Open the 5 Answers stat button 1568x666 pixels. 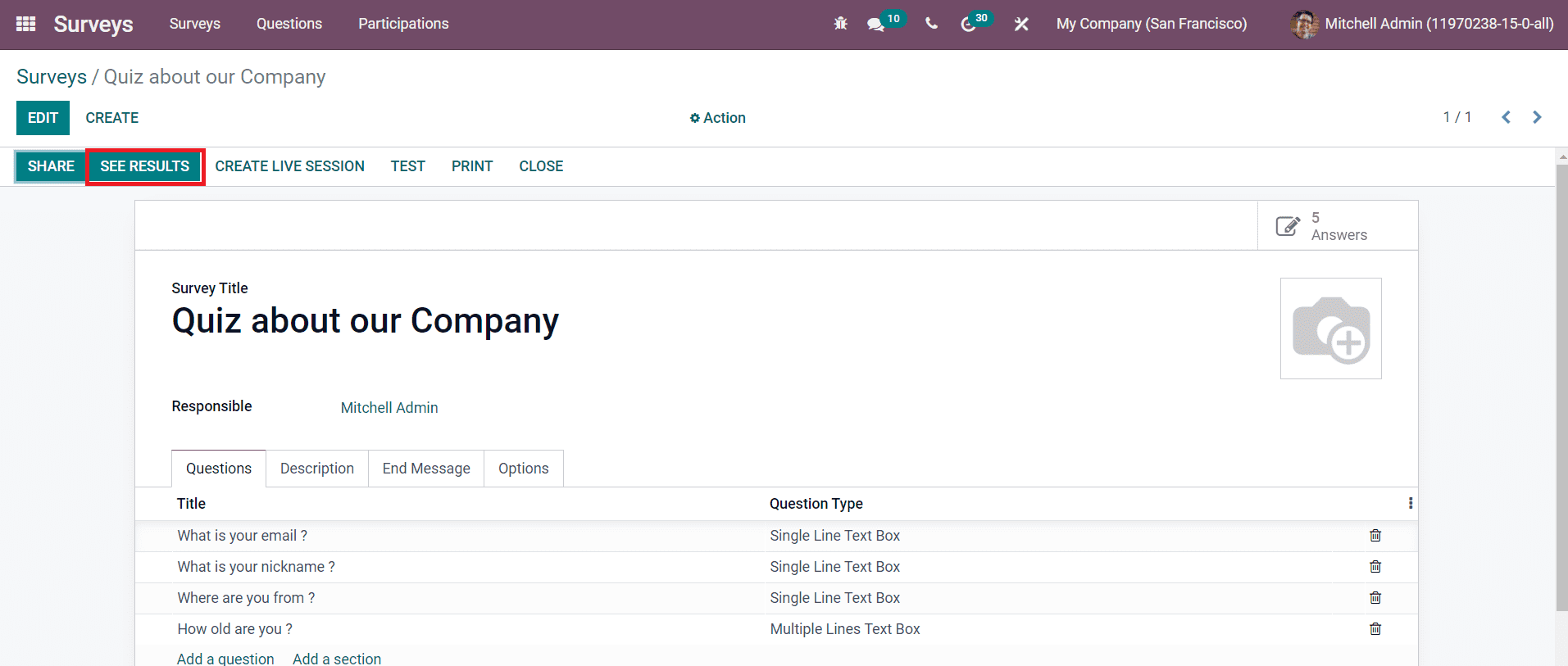(1338, 225)
